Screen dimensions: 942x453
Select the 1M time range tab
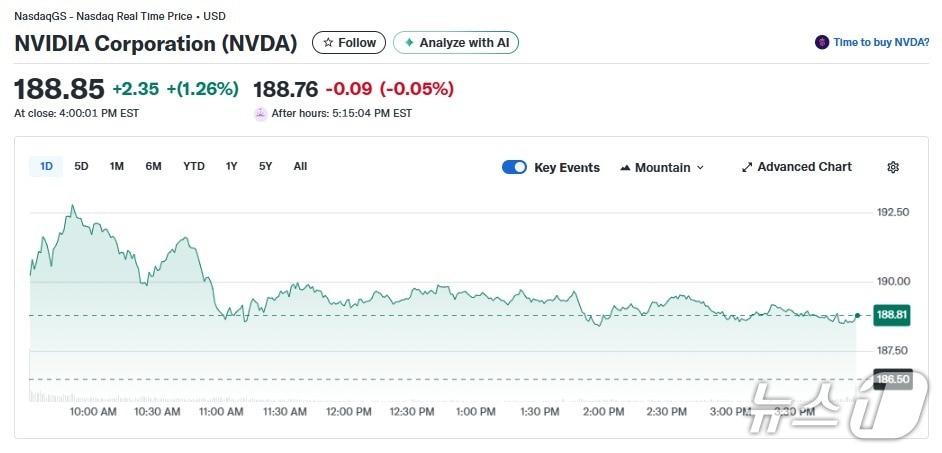coord(116,166)
